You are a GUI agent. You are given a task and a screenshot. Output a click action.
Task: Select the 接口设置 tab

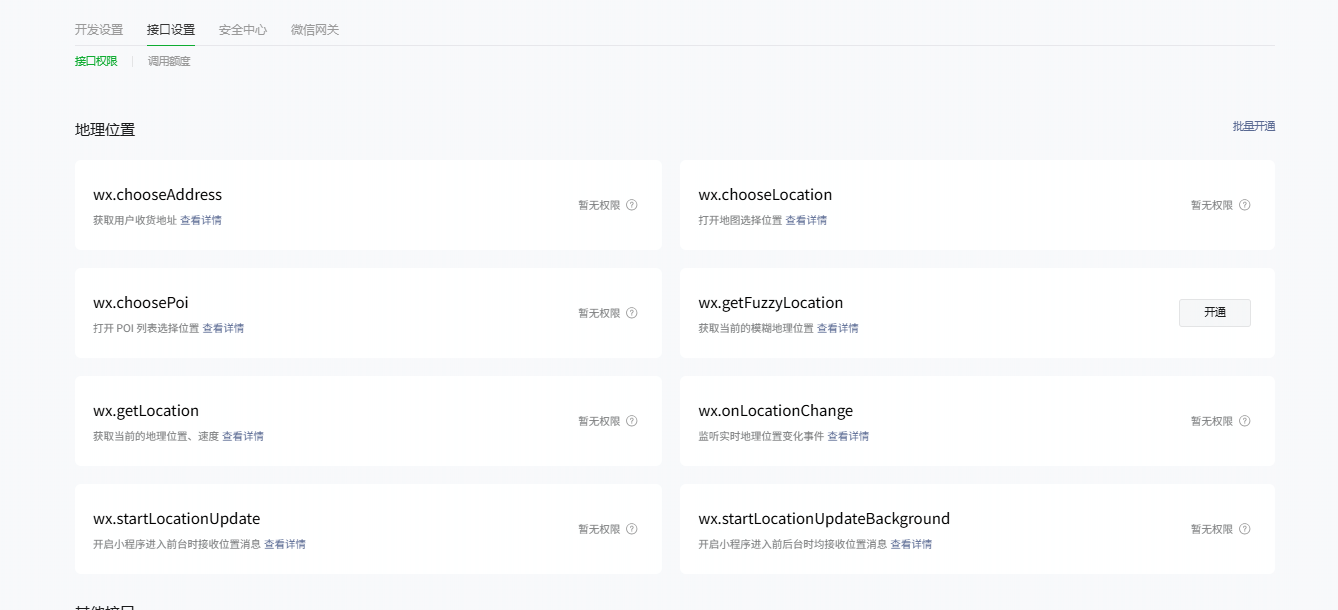171,30
